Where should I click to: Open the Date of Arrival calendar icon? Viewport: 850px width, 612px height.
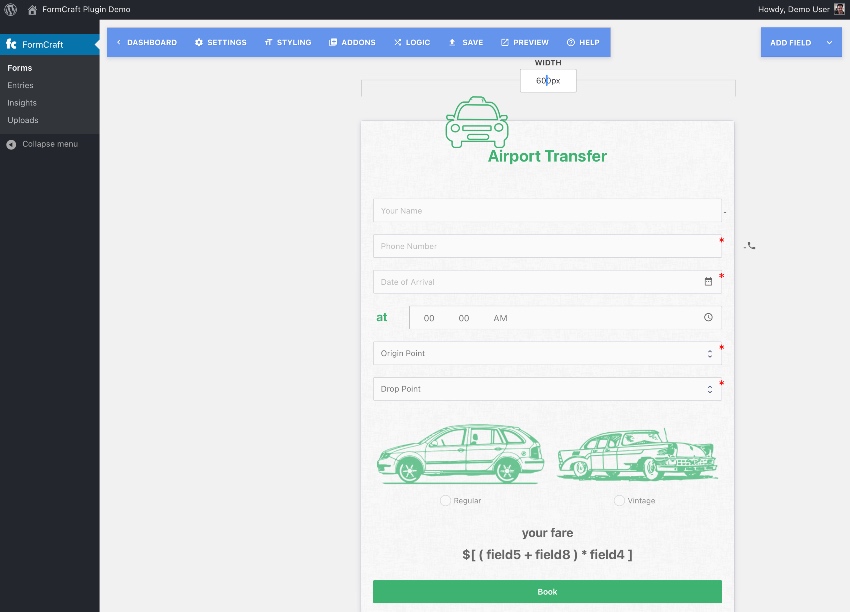coord(708,282)
